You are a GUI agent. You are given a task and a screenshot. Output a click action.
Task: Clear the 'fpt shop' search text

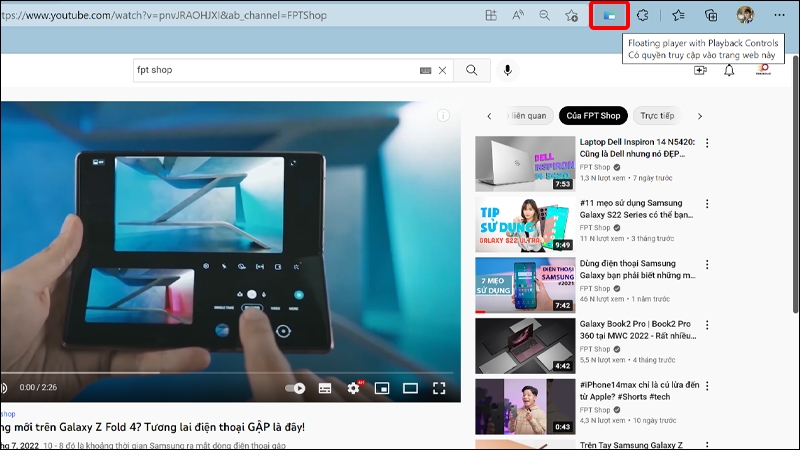442,70
